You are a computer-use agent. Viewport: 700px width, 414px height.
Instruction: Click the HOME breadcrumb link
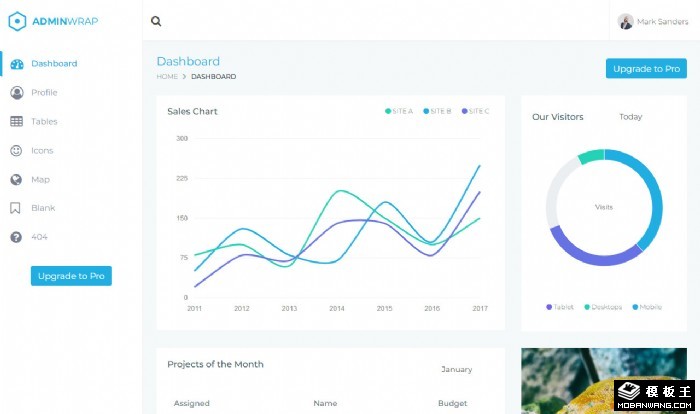167,77
